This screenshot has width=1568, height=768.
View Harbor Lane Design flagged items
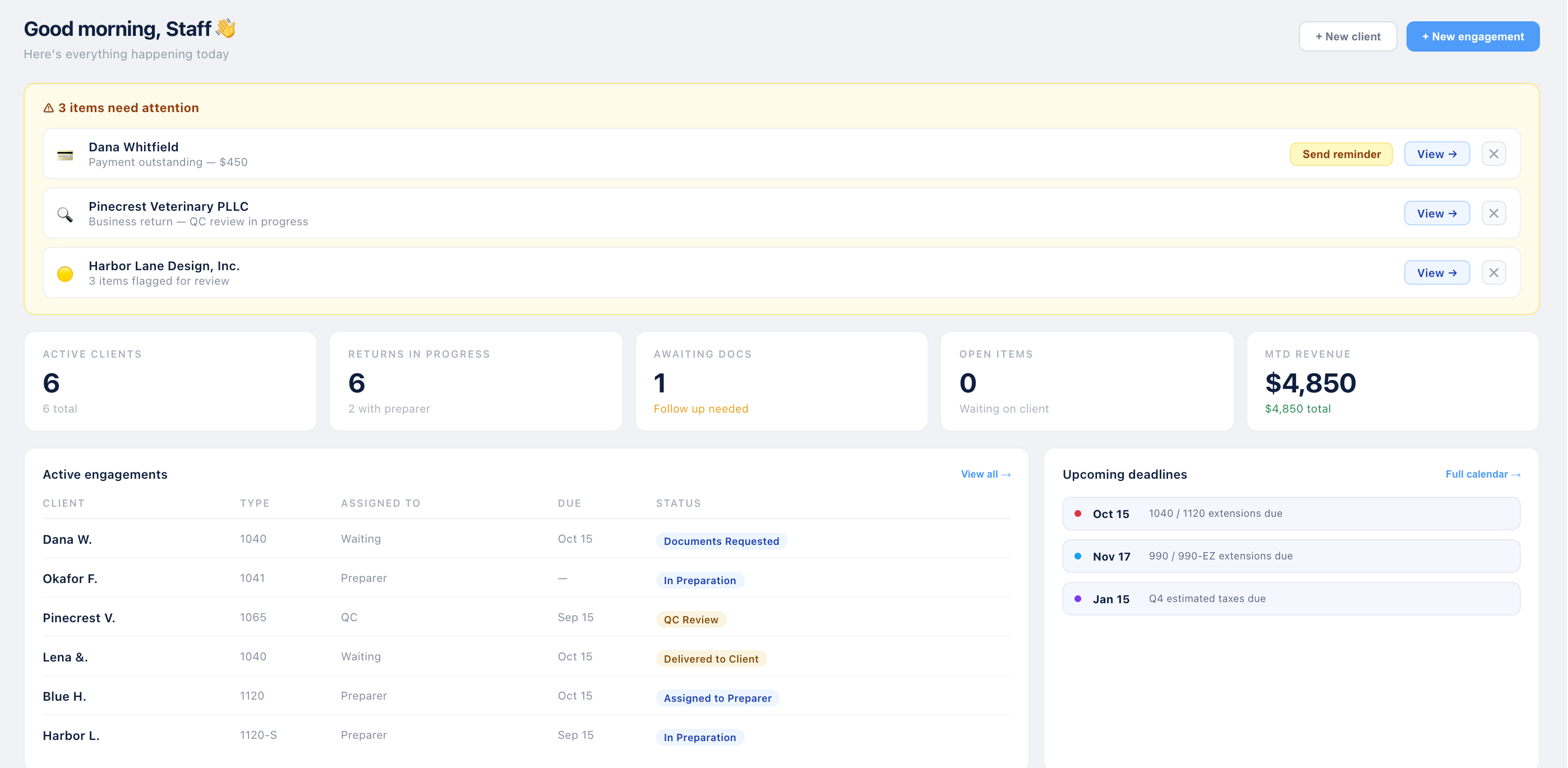point(1437,272)
